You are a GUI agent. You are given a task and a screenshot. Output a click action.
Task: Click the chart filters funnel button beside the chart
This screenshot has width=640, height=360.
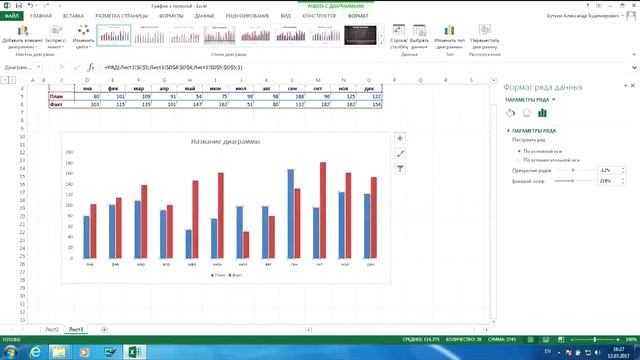click(400, 169)
